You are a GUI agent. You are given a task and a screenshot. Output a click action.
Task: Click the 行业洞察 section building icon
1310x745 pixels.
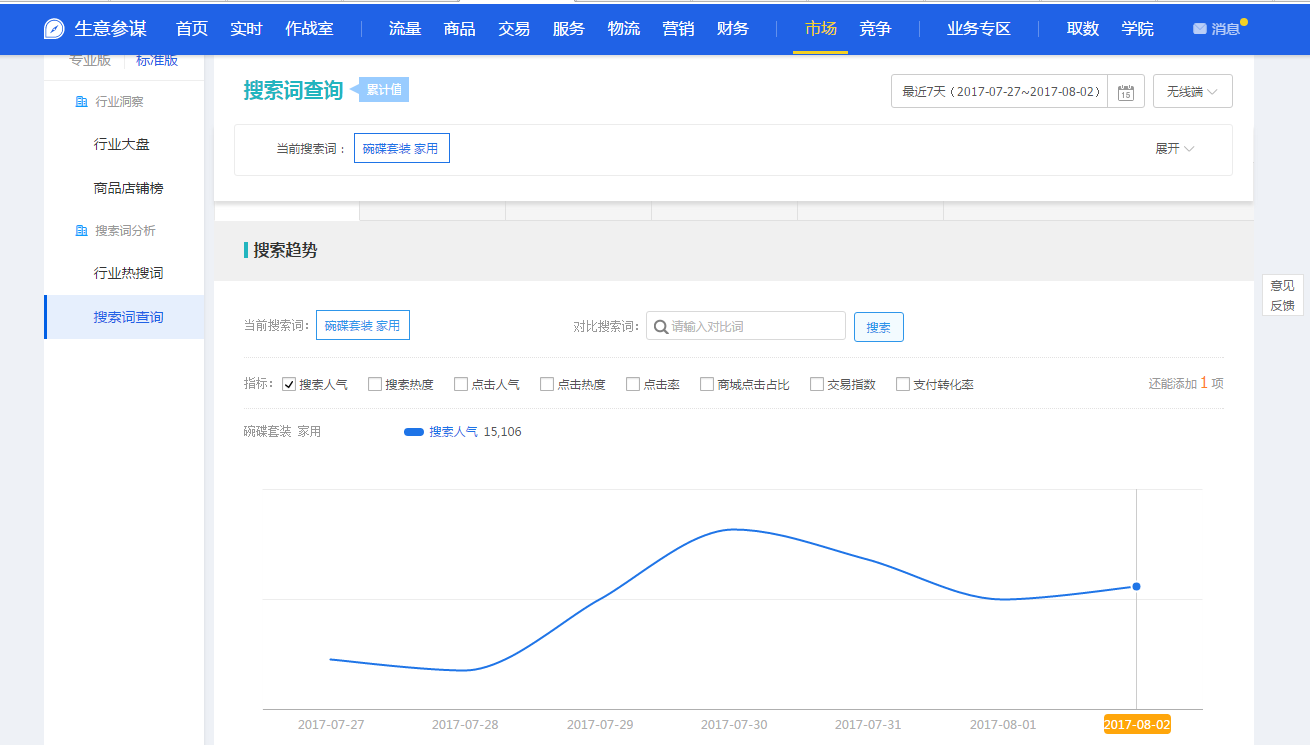[x=81, y=102]
